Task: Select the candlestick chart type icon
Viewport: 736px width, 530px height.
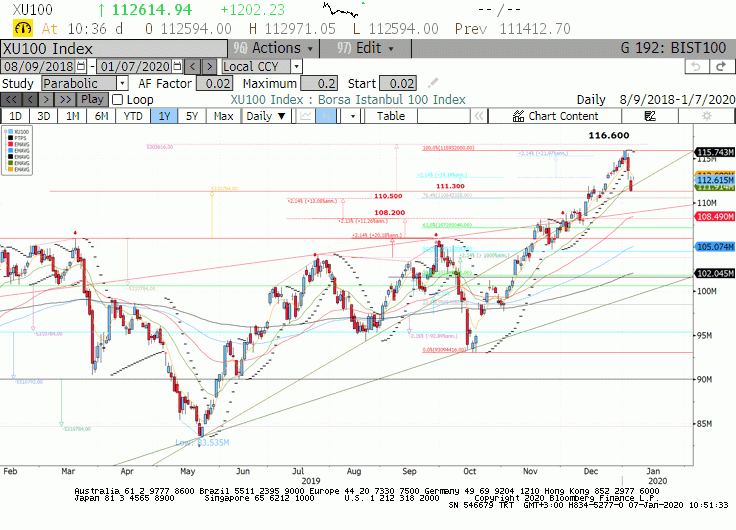Action: 325,116
